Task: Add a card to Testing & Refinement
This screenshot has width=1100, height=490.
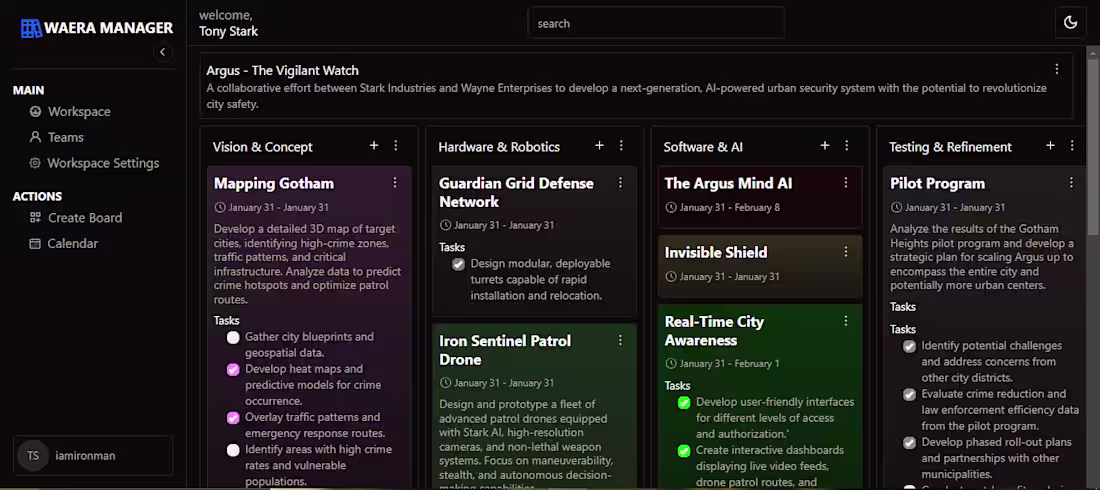Action: pos(1050,145)
